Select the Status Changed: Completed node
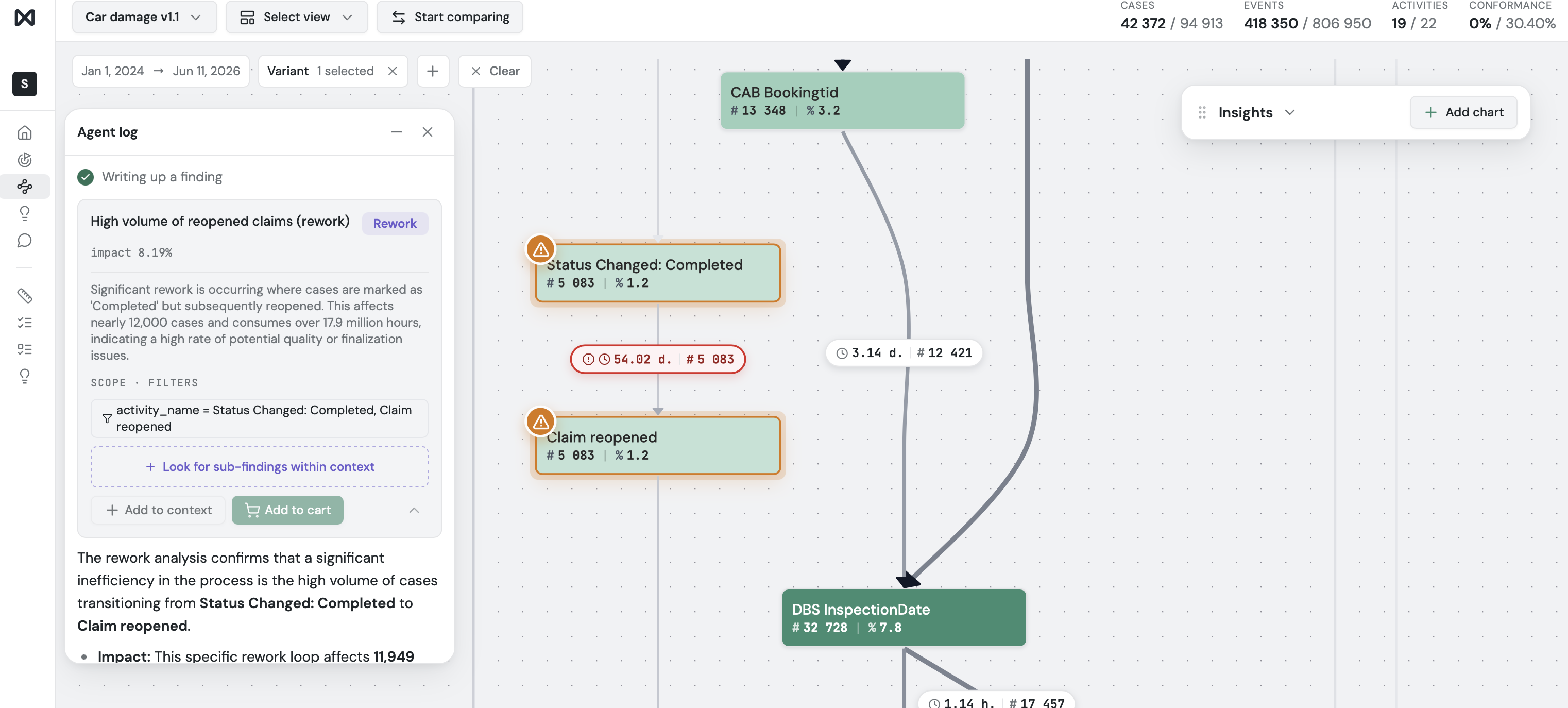This screenshot has height=708, width=1568. pyautogui.click(x=657, y=273)
